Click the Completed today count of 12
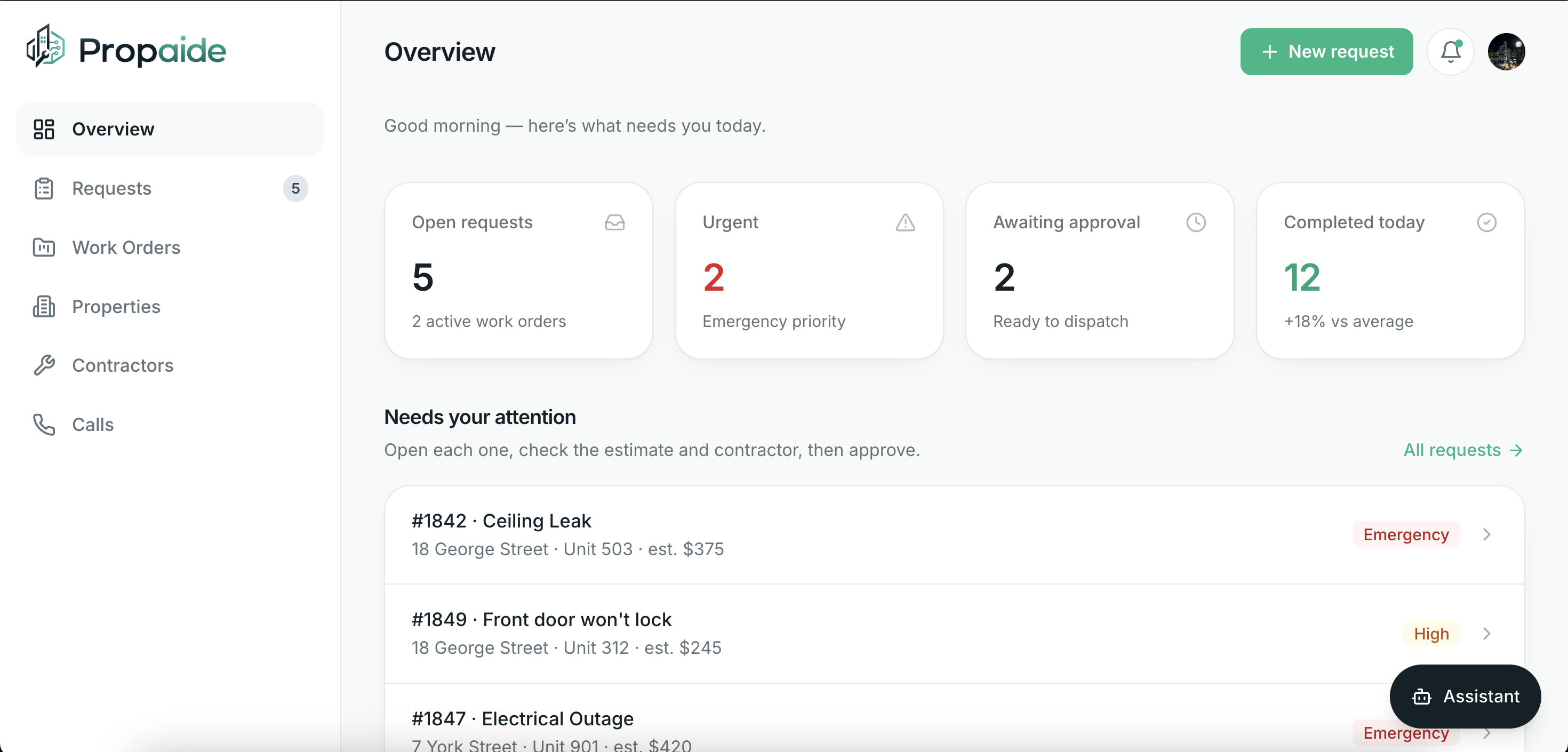Screen dimensions: 1568x752 (x=1302, y=278)
